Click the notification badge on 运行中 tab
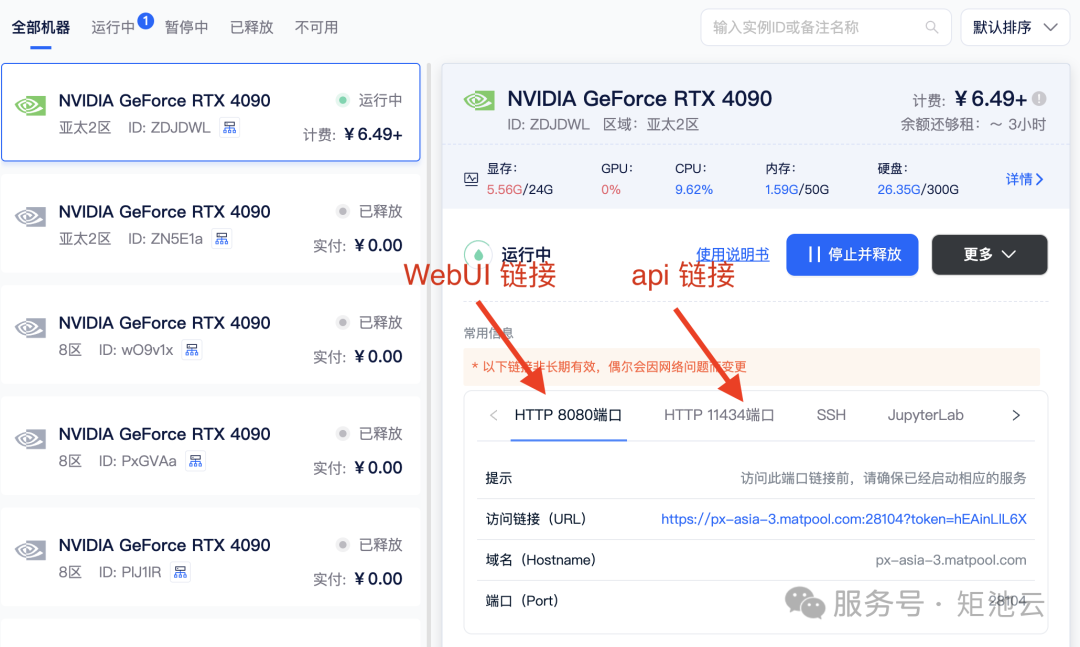Screen dimensions: 1080x647 pyautogui.click(x=145, y=21)
